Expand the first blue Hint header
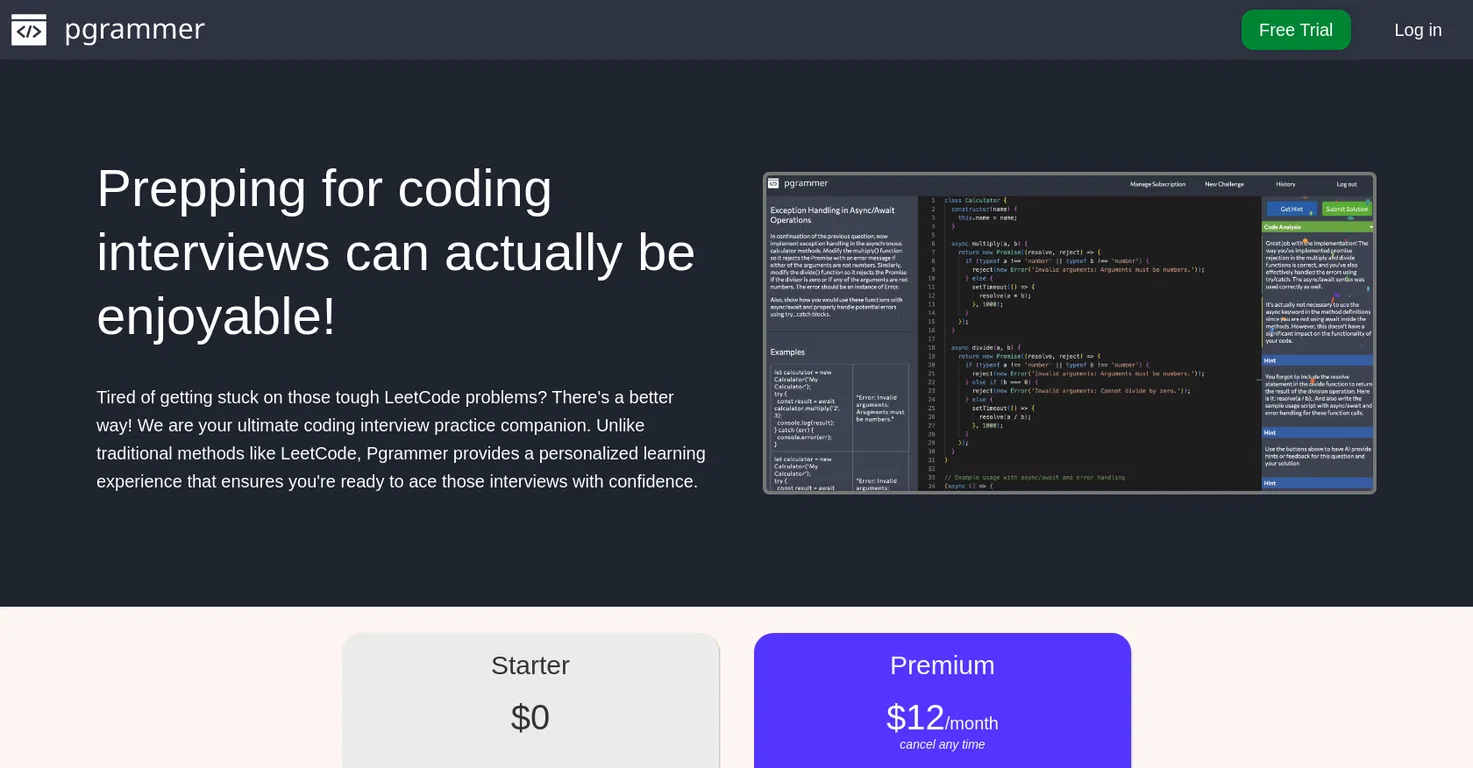 click(x=1318, y=360)
